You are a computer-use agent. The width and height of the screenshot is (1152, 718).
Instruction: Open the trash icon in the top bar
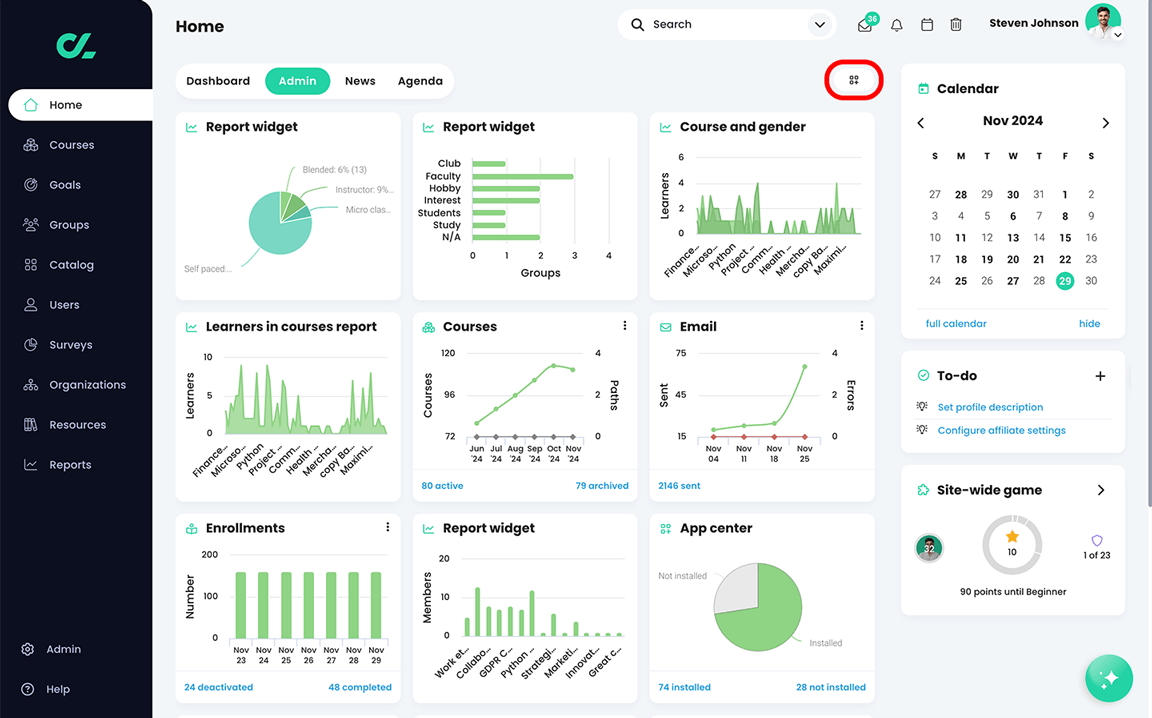pos(955,24)
